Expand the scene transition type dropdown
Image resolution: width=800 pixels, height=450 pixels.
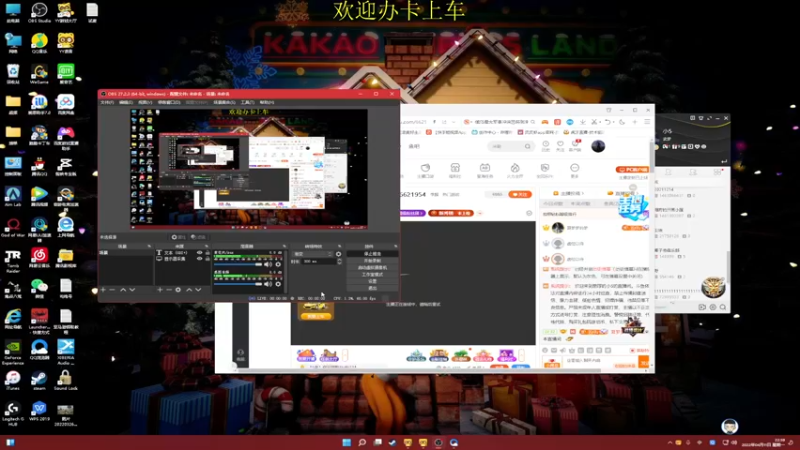[x=313, y=254]
